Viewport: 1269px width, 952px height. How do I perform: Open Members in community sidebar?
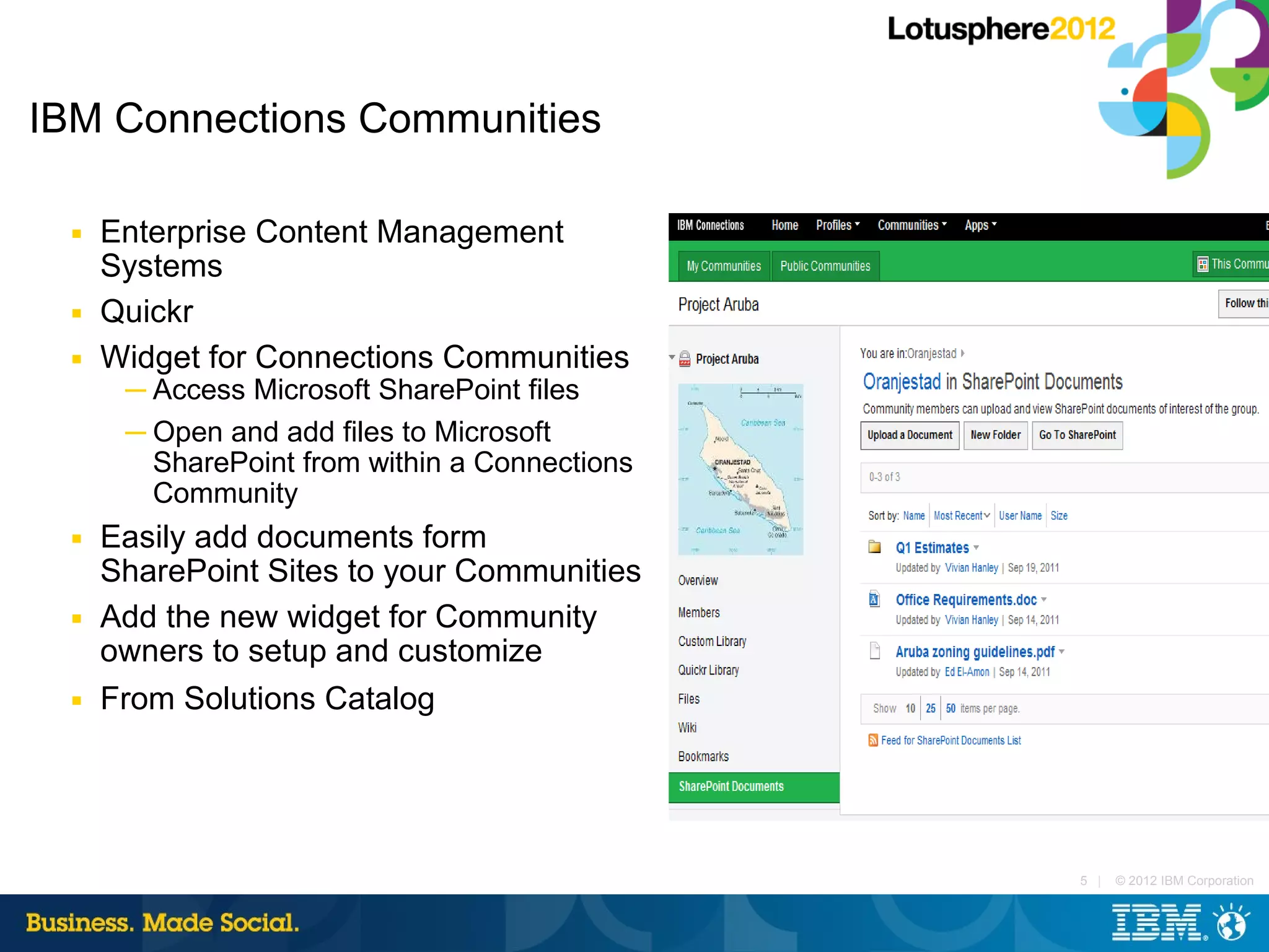coord(699,613)
